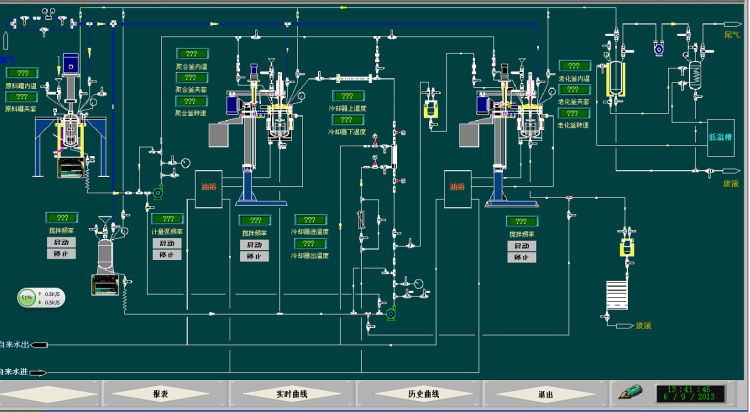Click the pen/notebook icon beside the clock

[x=630, y=392]
